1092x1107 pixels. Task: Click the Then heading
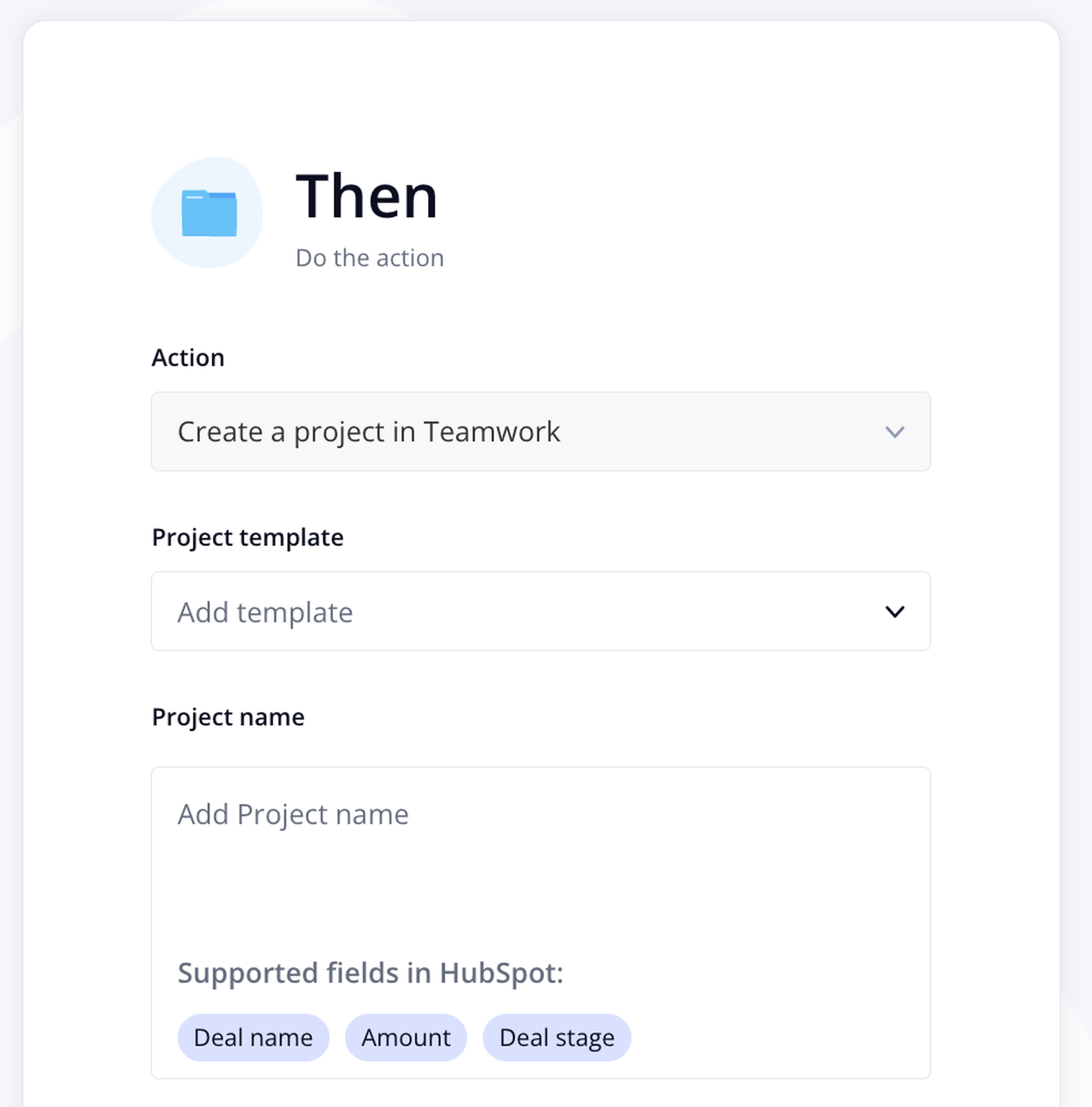pos(366,197)
